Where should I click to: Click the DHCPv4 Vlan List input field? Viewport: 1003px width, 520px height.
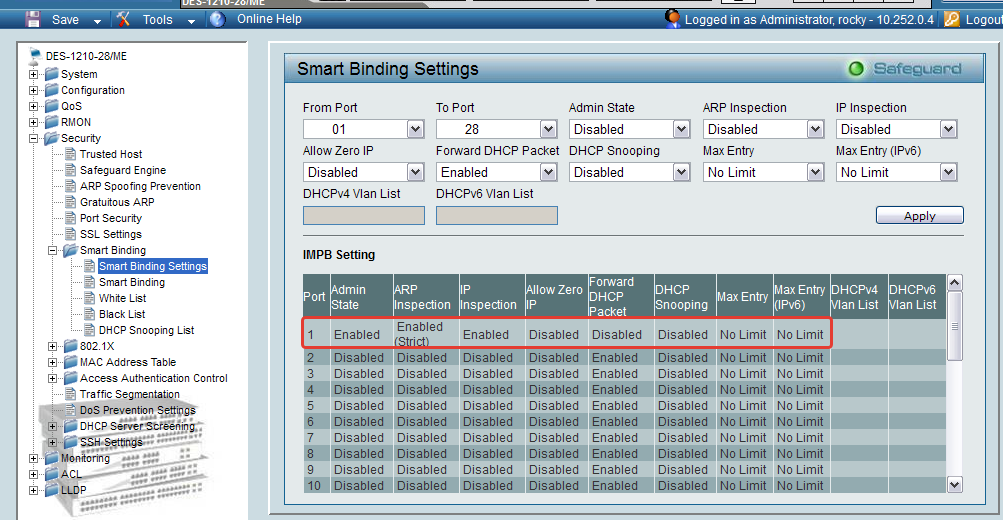point(363,215)
